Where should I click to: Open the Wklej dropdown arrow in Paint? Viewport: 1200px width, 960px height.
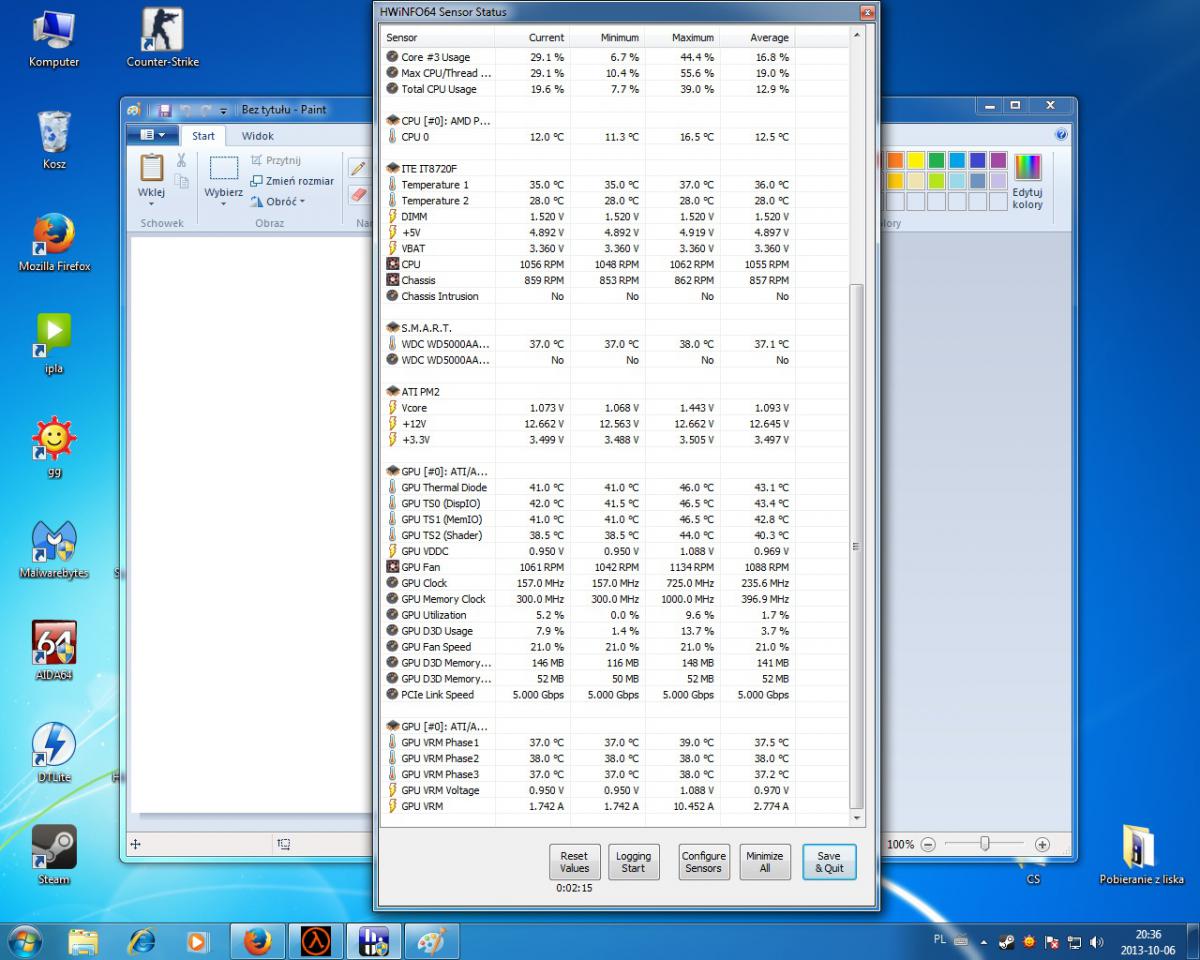pyautogui.click(x=152, y=203)
